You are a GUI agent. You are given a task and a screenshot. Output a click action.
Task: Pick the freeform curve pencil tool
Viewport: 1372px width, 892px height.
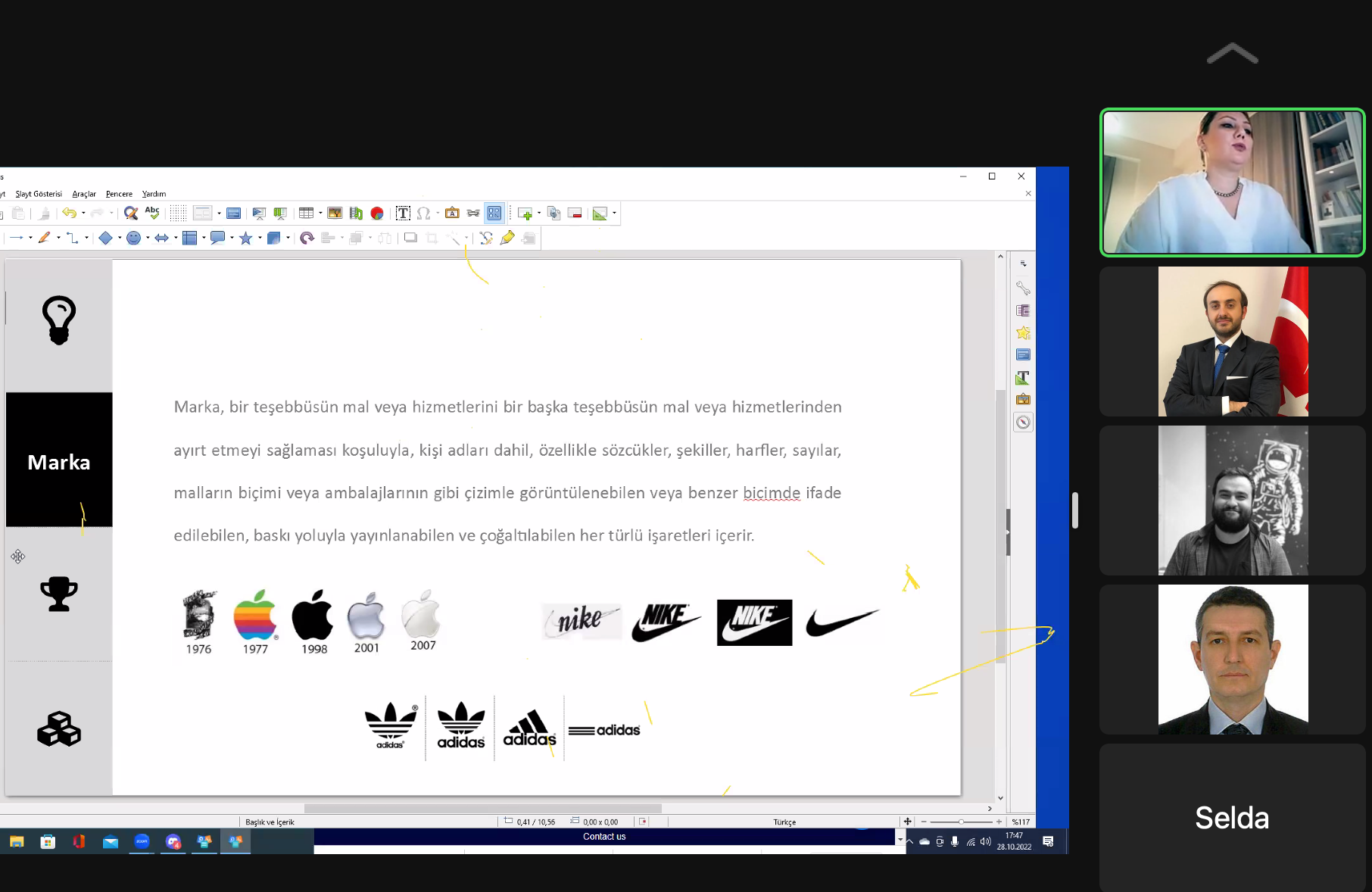45,238
